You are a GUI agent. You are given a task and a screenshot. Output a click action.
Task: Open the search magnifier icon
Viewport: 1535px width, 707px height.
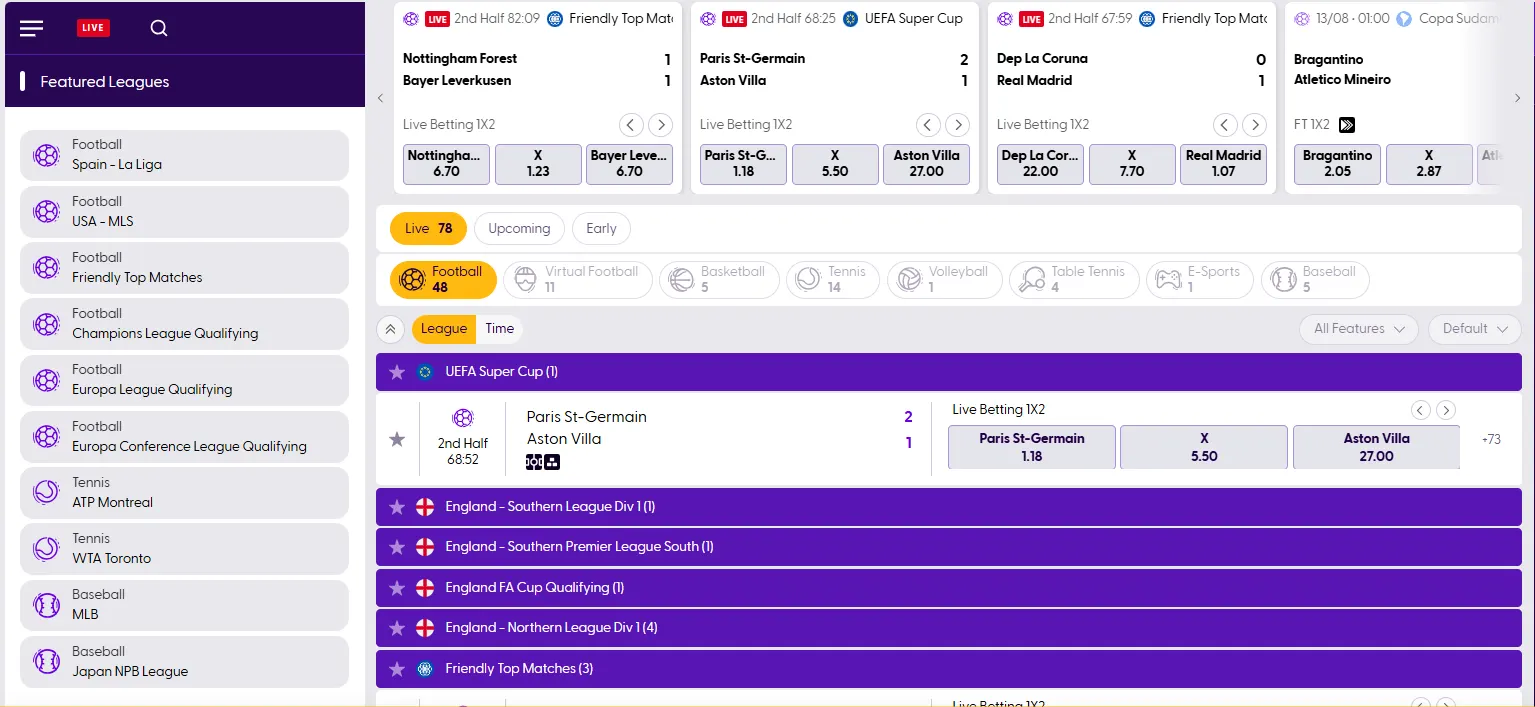click(159, 28)
